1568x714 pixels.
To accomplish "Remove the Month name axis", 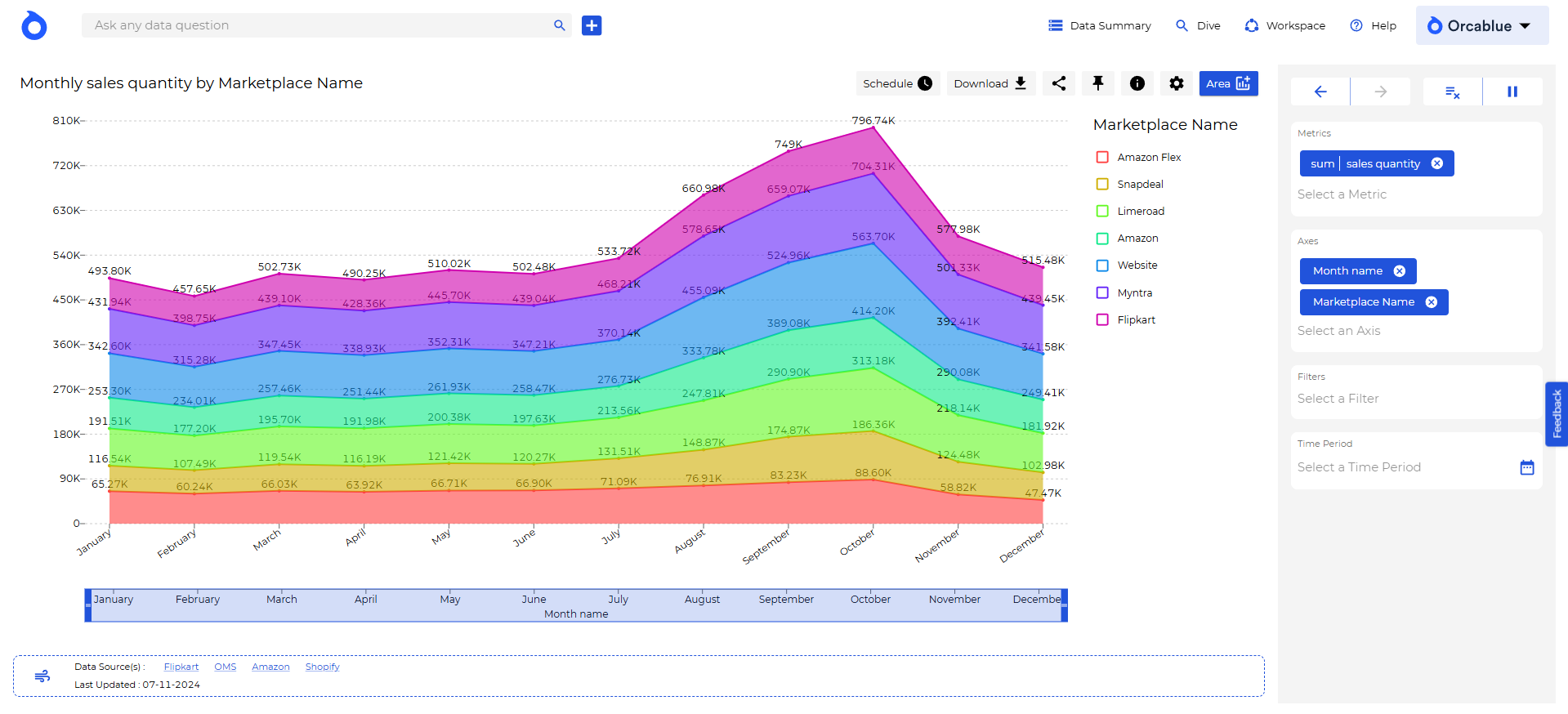I will point(1400,271).
